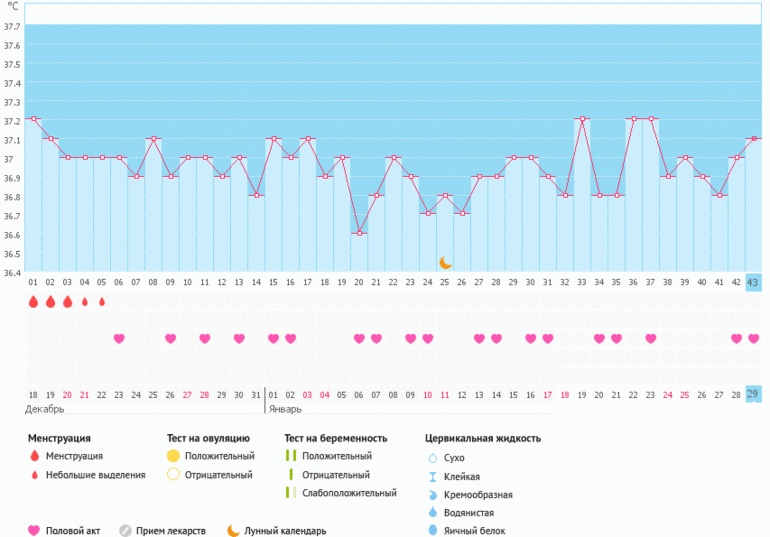Select the Половой акт heart legend icon

click(x=34, y=531)
